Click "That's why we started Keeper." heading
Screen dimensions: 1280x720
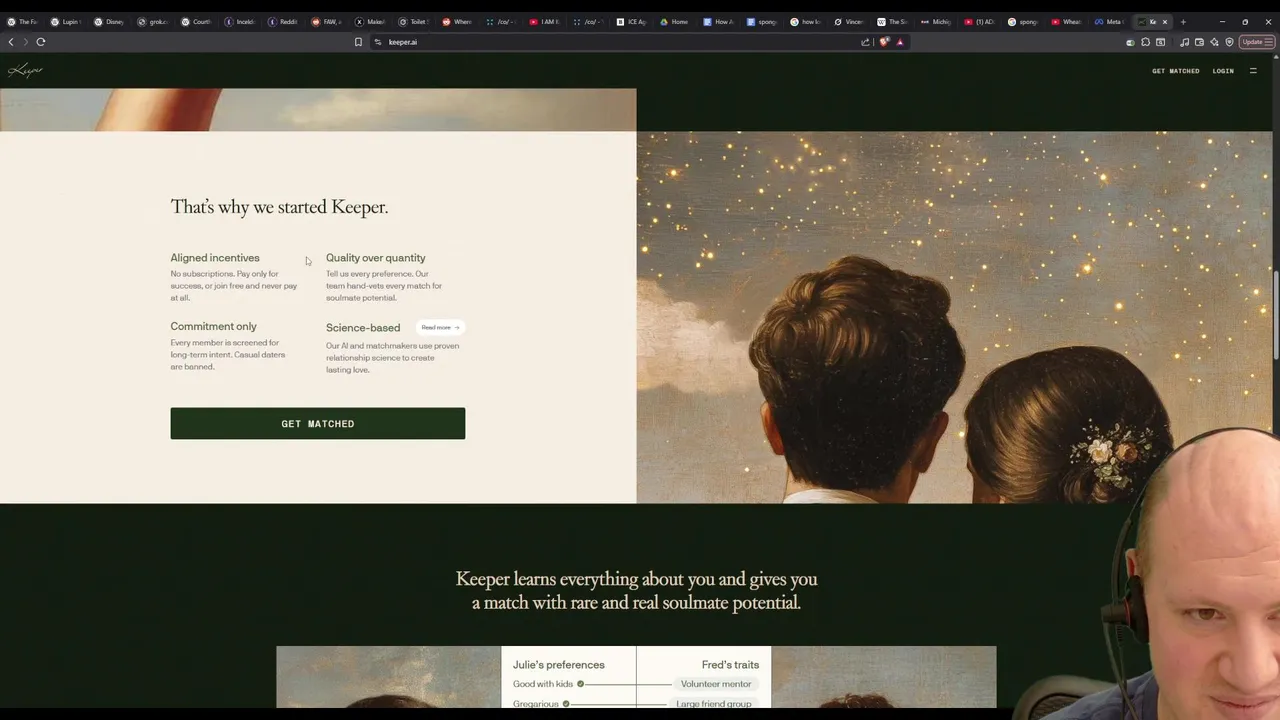click(279, 207)
